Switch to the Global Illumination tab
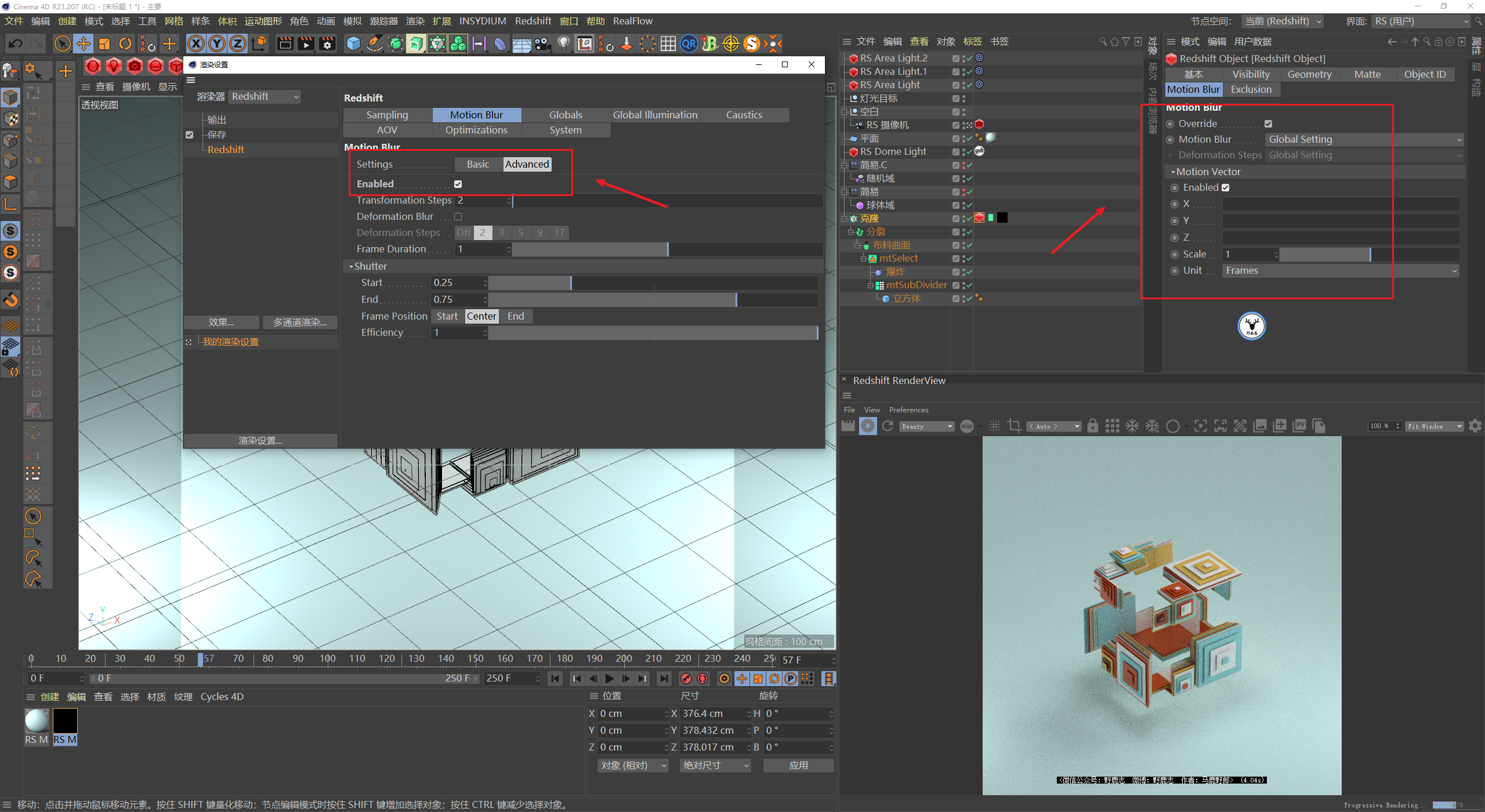The width and height of the screenshot is (1485, 812). coord(655,115)
